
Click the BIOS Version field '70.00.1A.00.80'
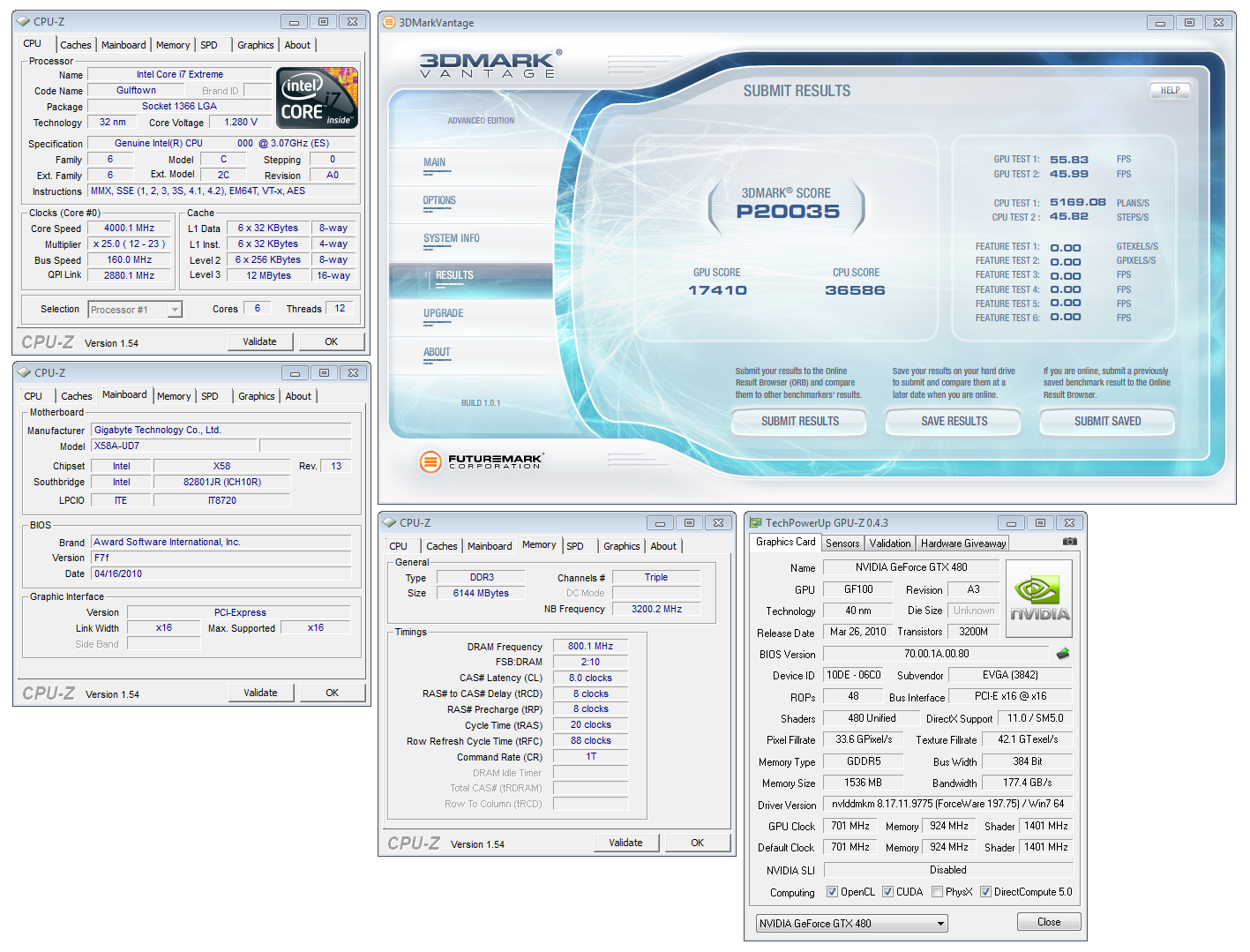937,654
